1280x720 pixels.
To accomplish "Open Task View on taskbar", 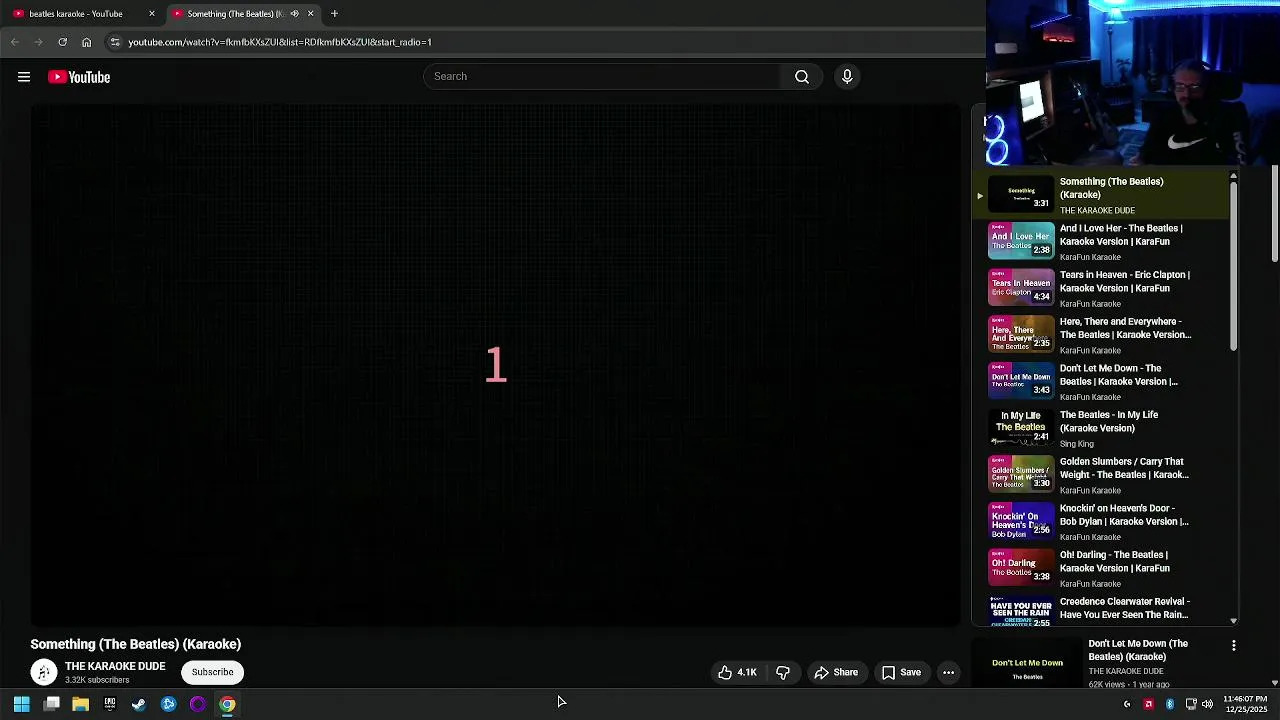I will pos(52,704).
